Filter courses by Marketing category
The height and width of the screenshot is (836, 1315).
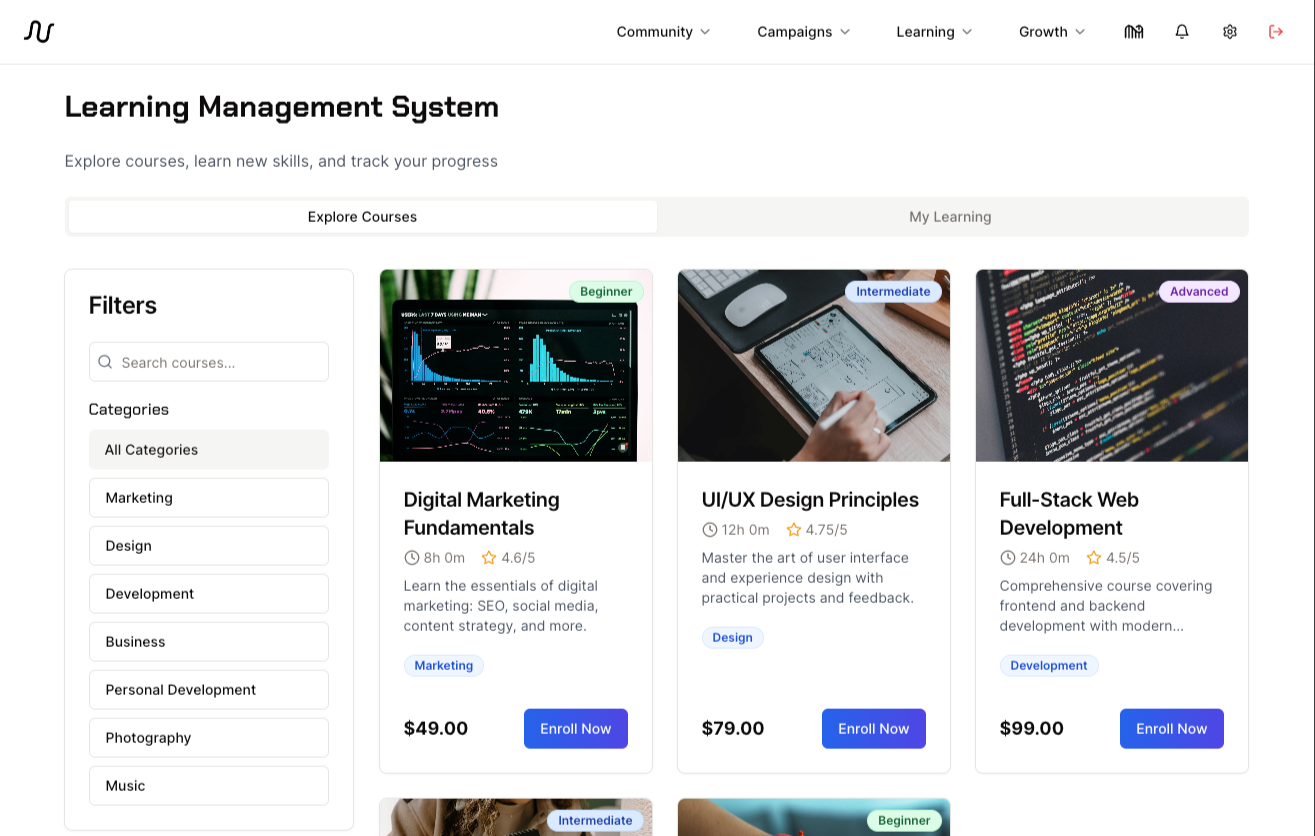coord(209,498)
